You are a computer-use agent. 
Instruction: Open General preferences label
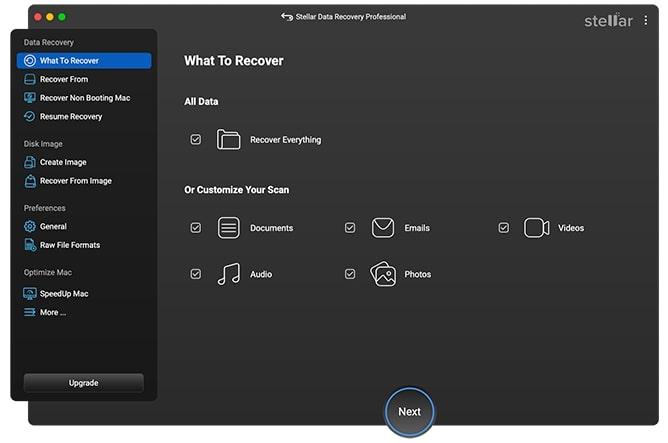coord(53,226)
